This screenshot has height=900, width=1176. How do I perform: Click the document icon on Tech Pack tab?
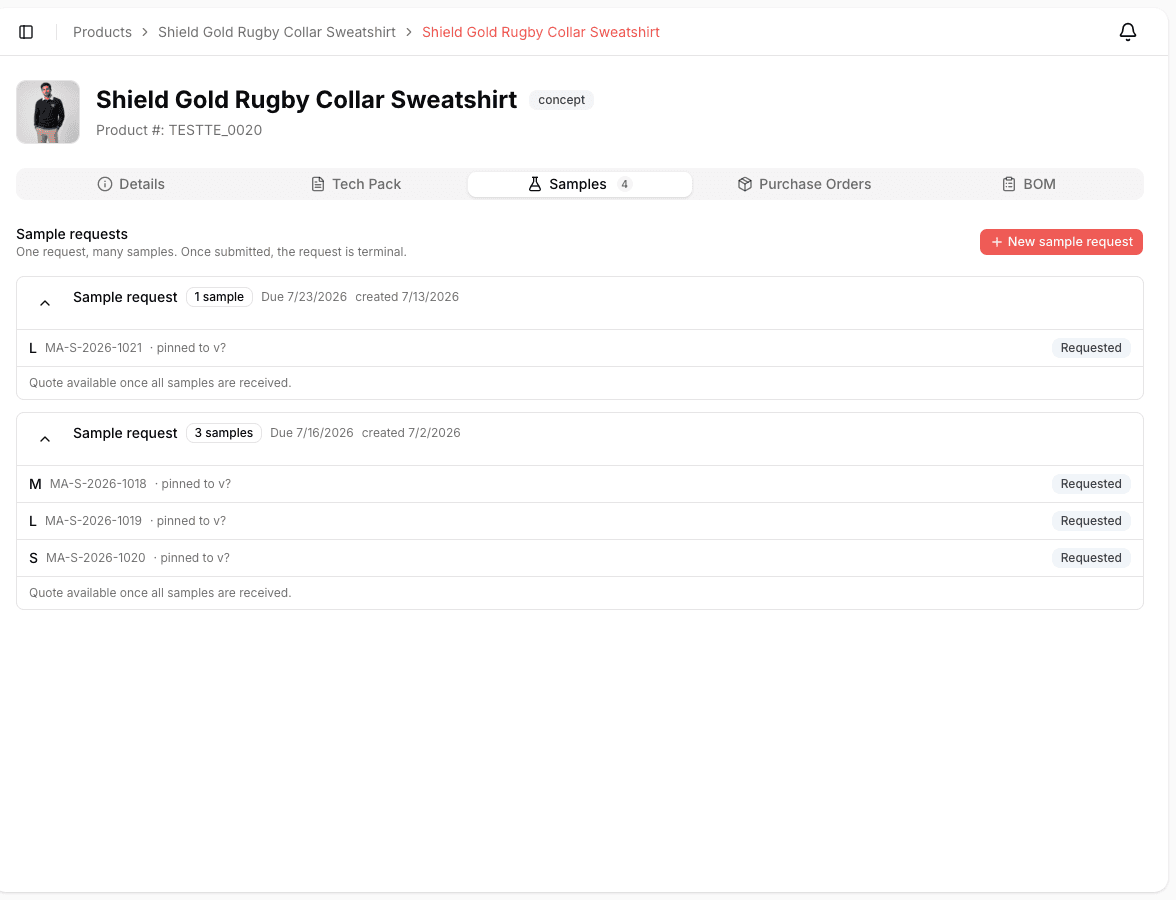tap(318, 184)
